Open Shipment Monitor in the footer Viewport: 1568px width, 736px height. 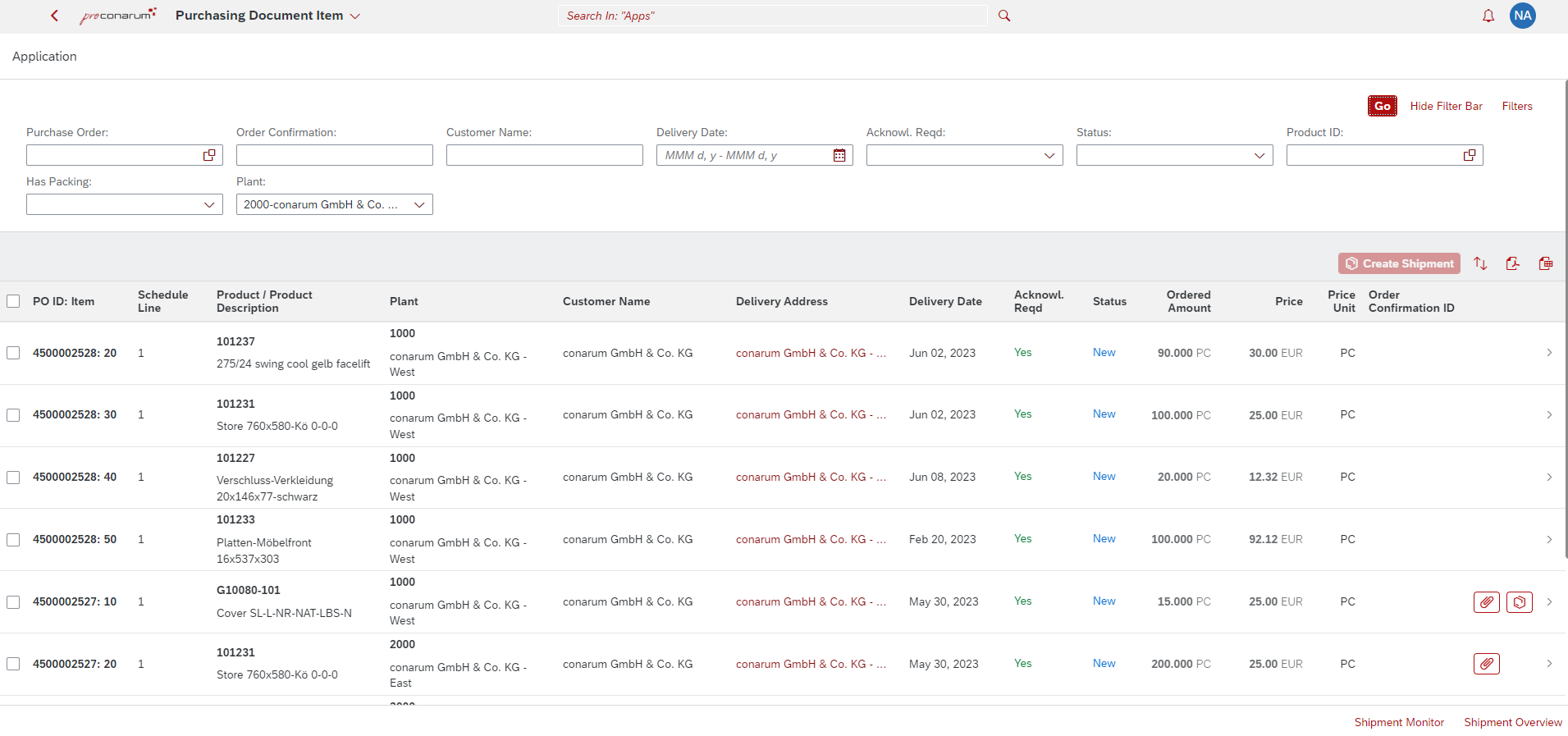click(x=1398, y=722)
